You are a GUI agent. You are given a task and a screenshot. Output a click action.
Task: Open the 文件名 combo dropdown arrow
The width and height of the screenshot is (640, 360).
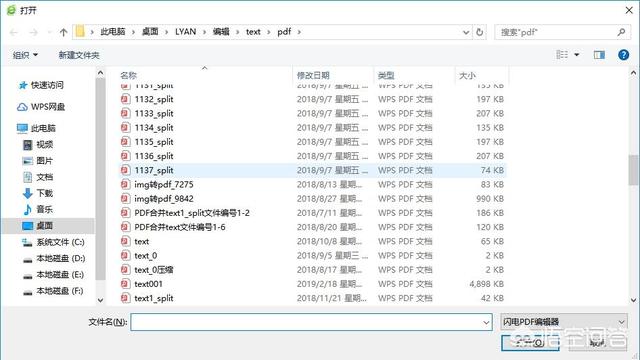[x=486, y=322]
